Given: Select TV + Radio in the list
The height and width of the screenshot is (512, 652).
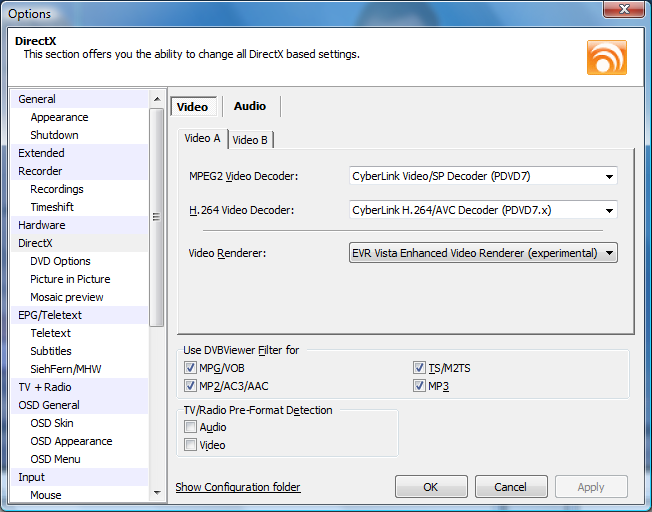Looking at the screenshot, I should tap(79, 387).
